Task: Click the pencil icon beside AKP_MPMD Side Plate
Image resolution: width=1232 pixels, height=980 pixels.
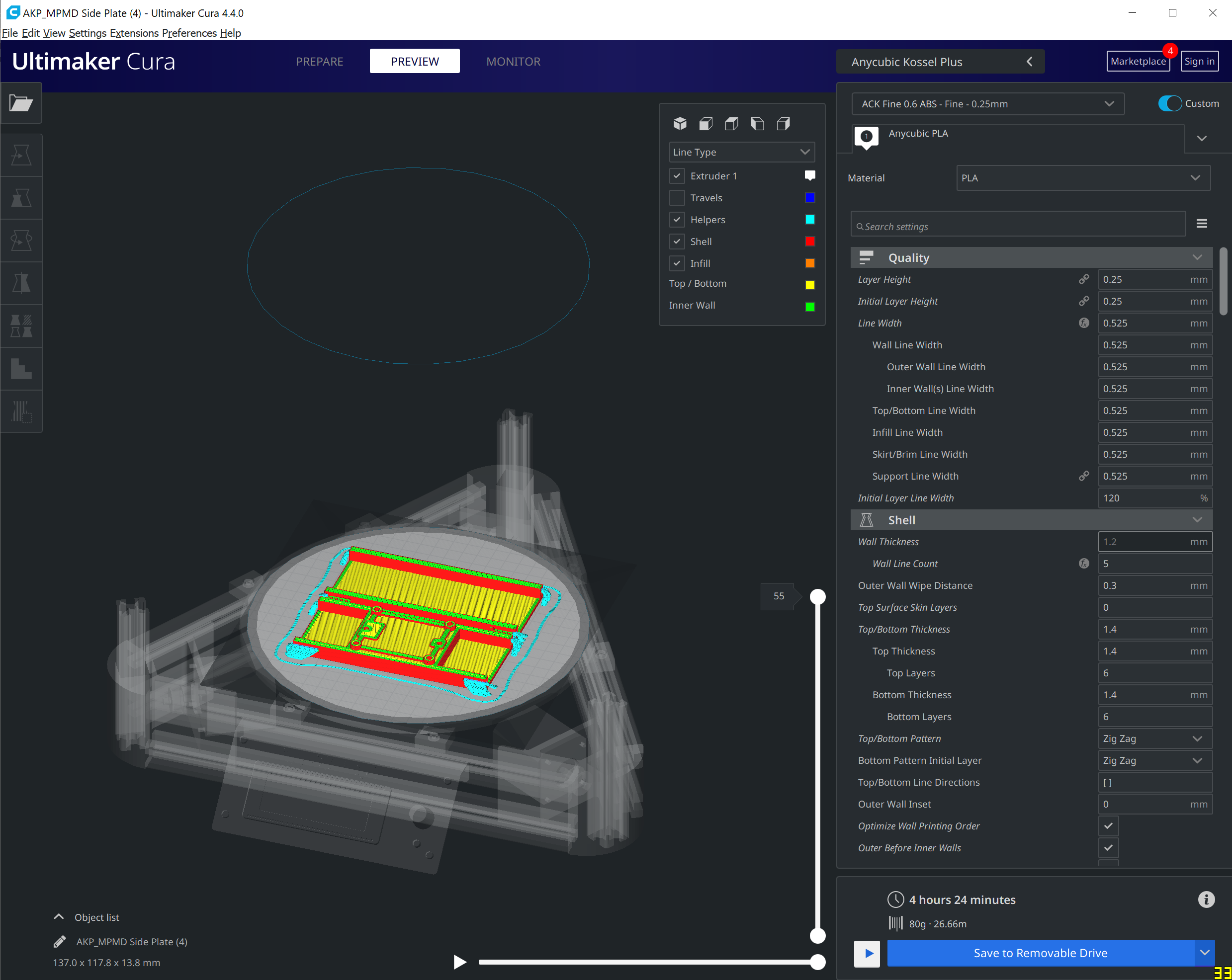Action: 60,942
